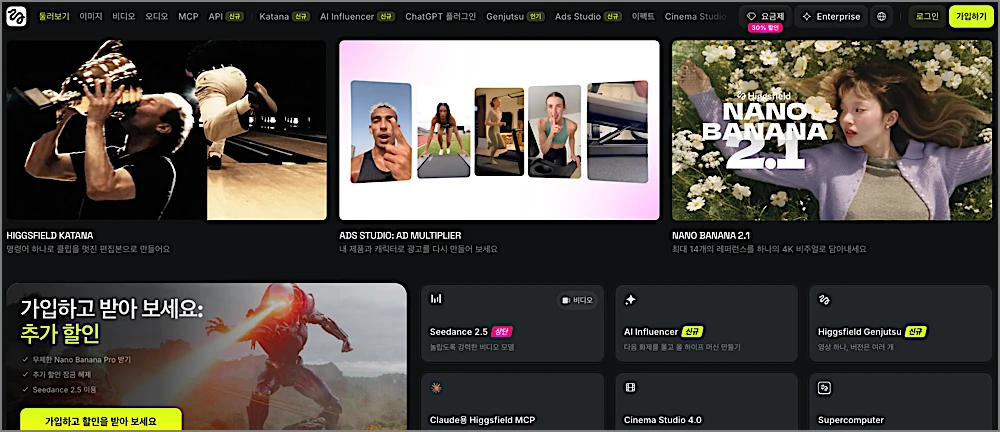The image size is (1000, 432).
Task: Click text 내 제품과 캐릭터로 광고를 다시 만들어 보세요
Action: 418,250
